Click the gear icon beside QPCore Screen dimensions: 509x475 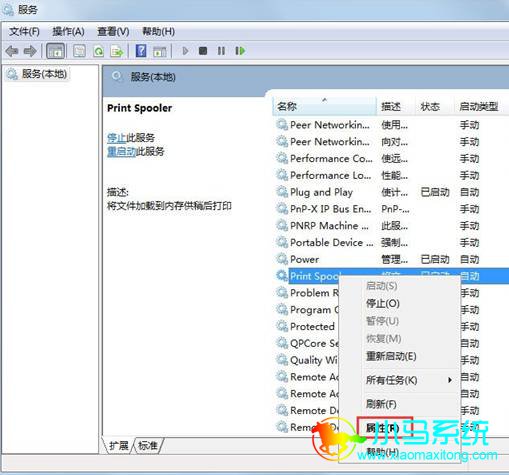[x=282, y=343]
